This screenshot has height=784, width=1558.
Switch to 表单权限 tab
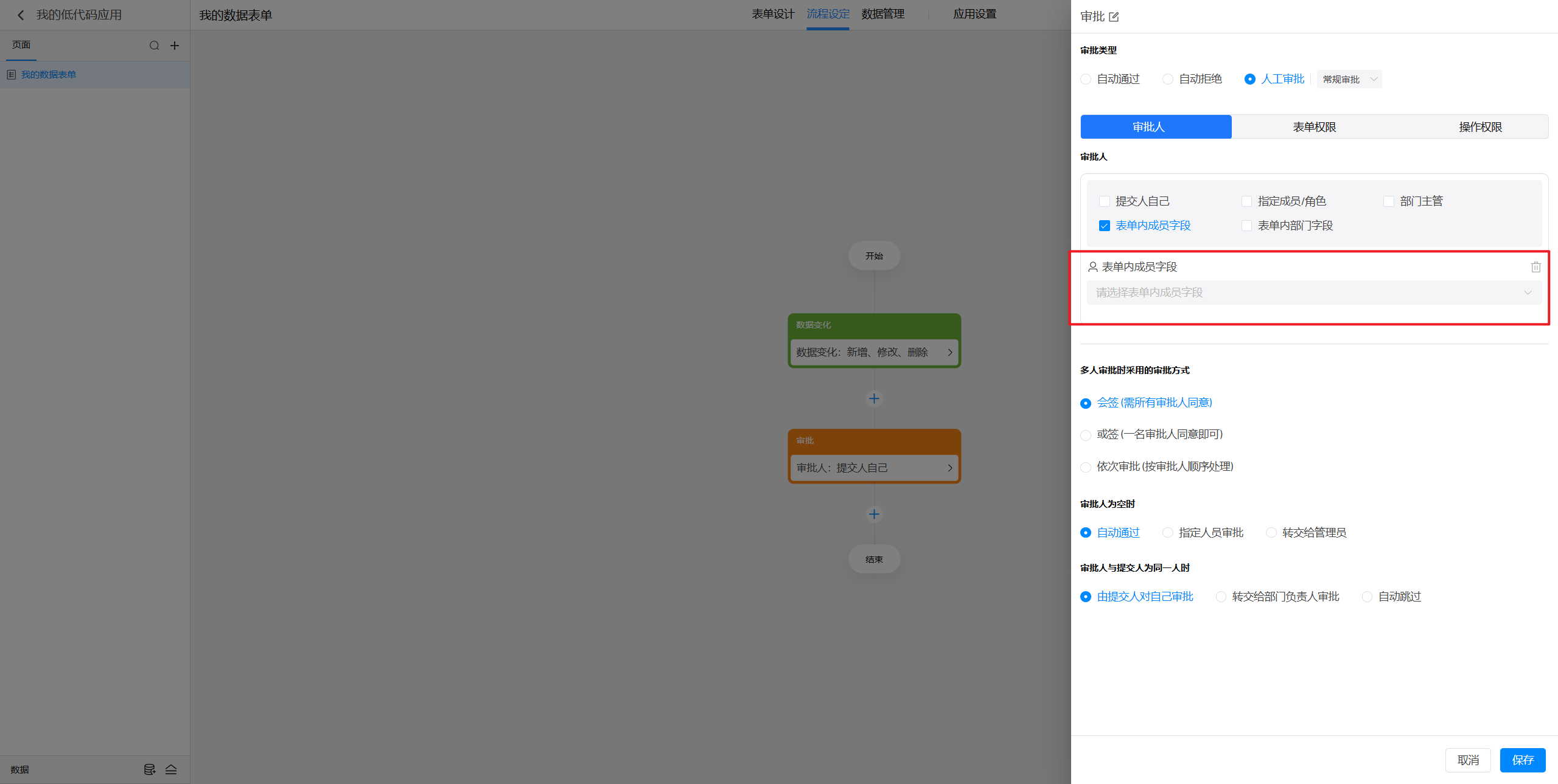tap(1314, 127)
